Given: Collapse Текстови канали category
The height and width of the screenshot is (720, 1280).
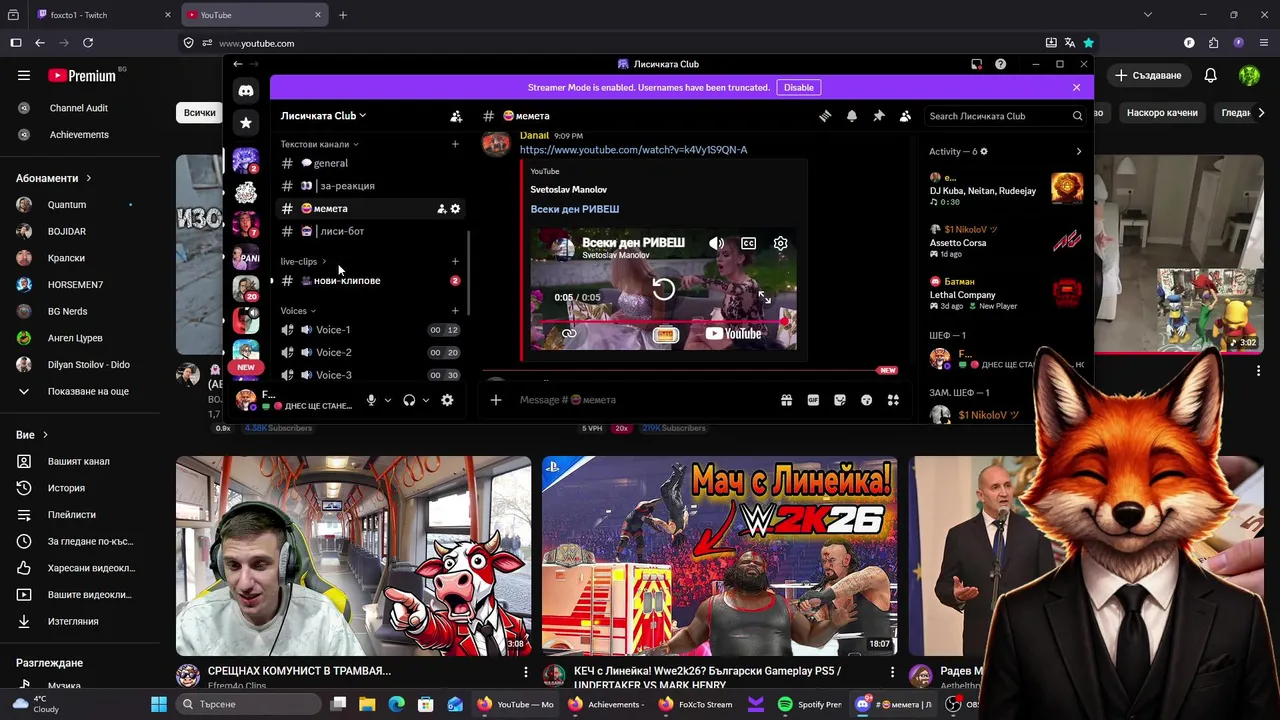Looking at the screenshot, I should coord(319,144).
